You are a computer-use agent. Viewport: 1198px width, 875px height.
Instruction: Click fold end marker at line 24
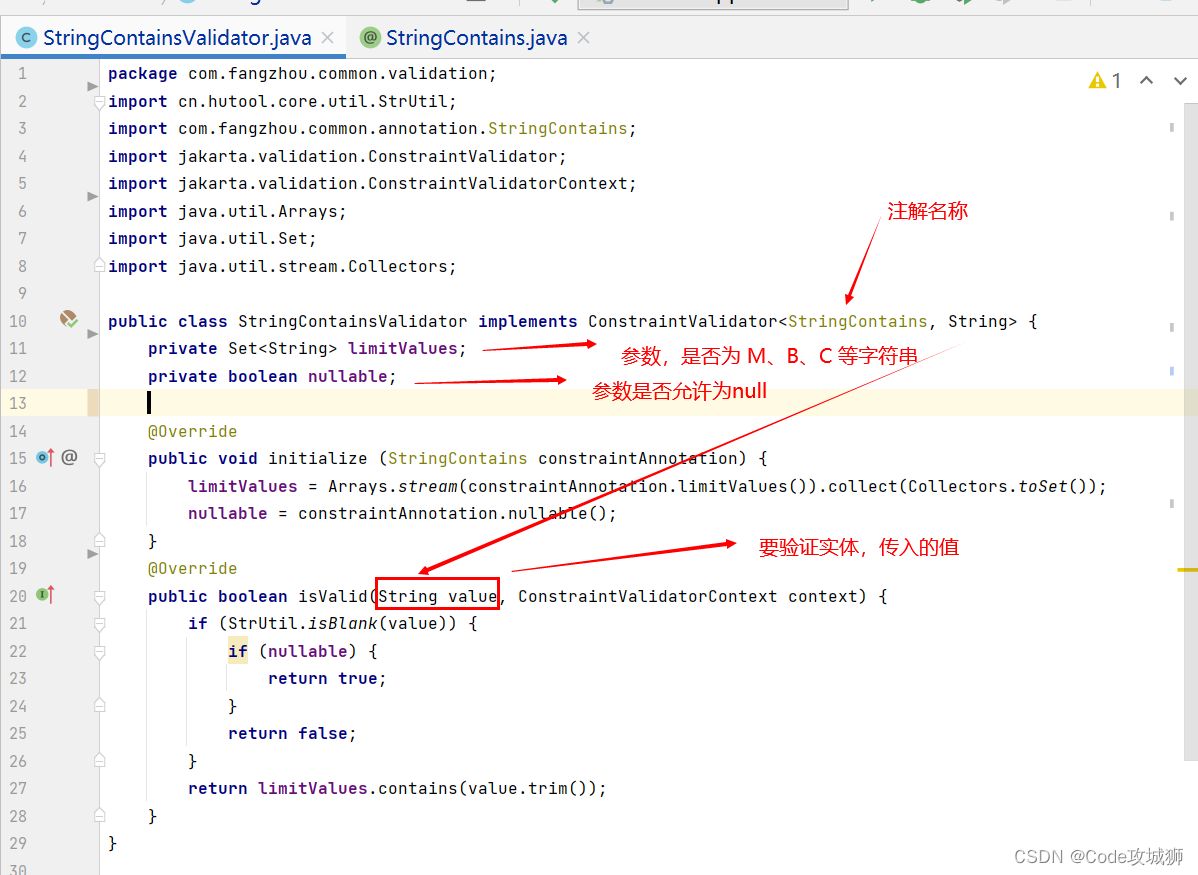(x=99, y=705)
